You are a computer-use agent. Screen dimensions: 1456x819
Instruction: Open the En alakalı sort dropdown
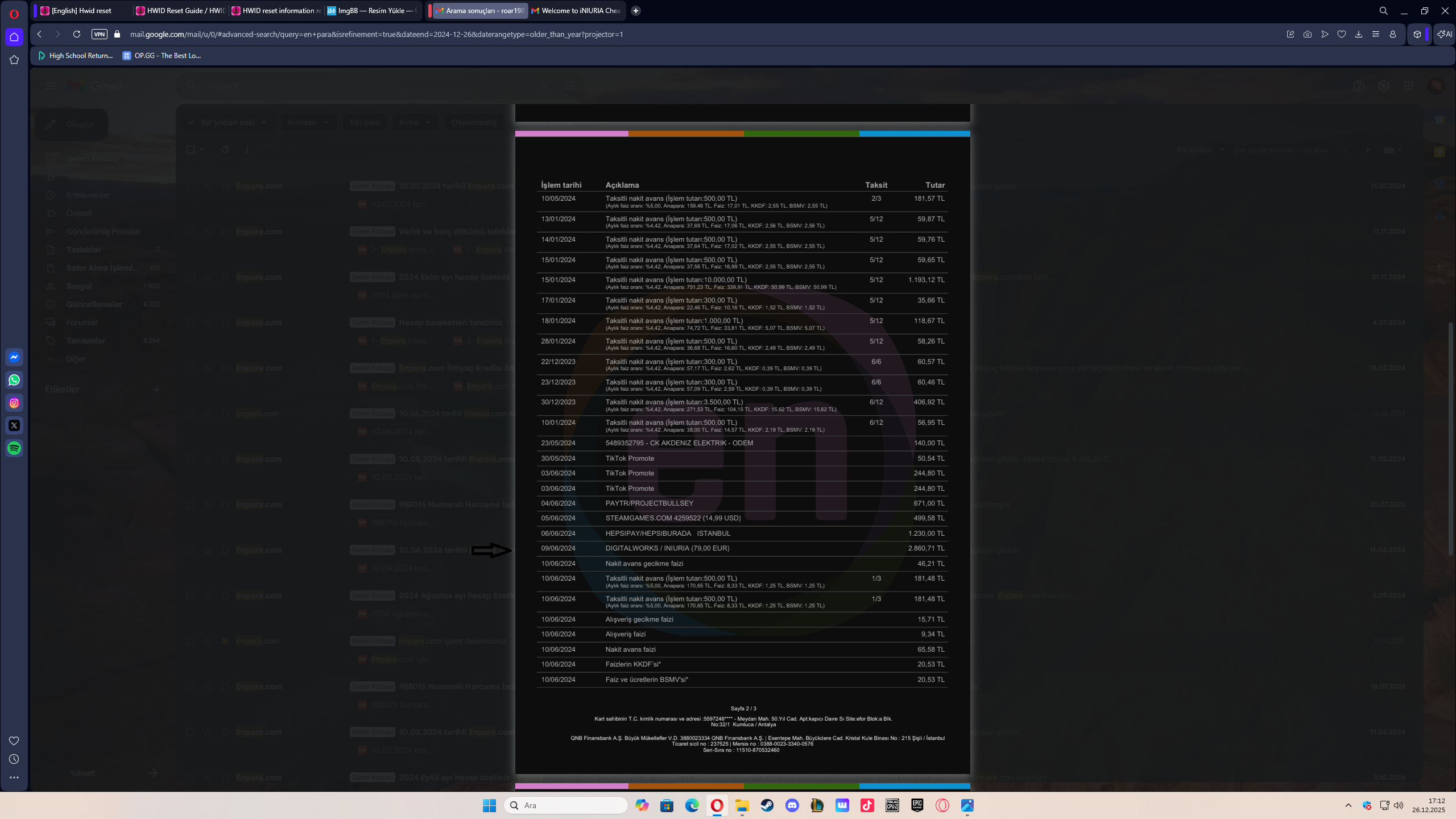coord(1200,150)
